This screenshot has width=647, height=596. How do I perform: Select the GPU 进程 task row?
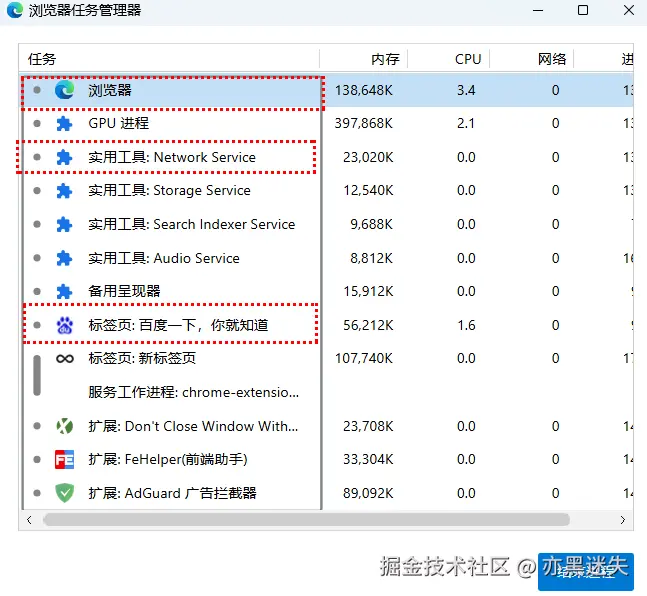326,123
